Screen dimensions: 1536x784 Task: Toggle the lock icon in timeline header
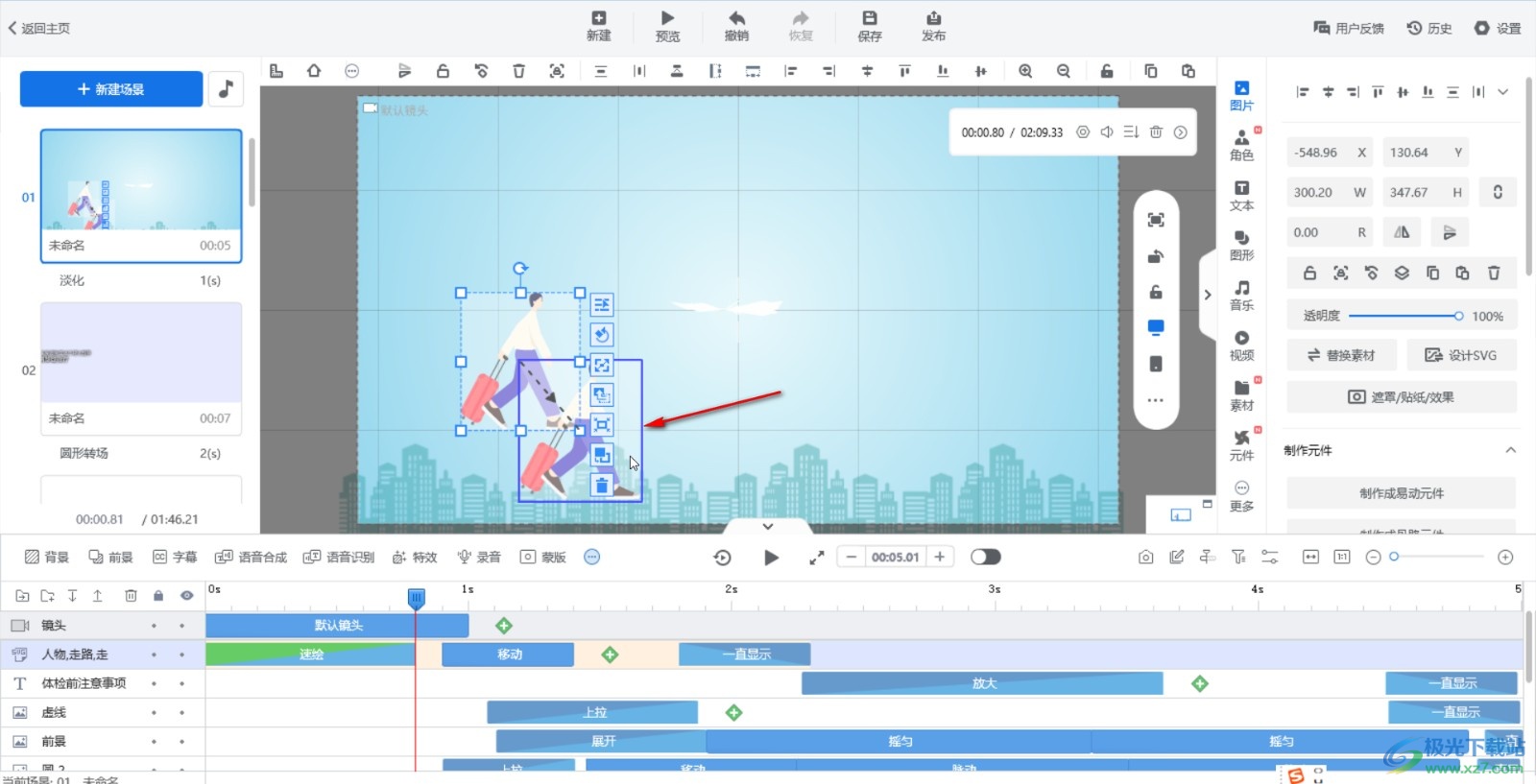tap(158, 596)
